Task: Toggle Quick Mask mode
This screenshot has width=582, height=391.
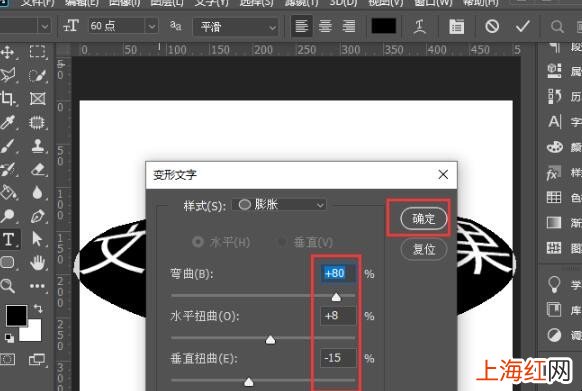Action: (x=7, y=359)
